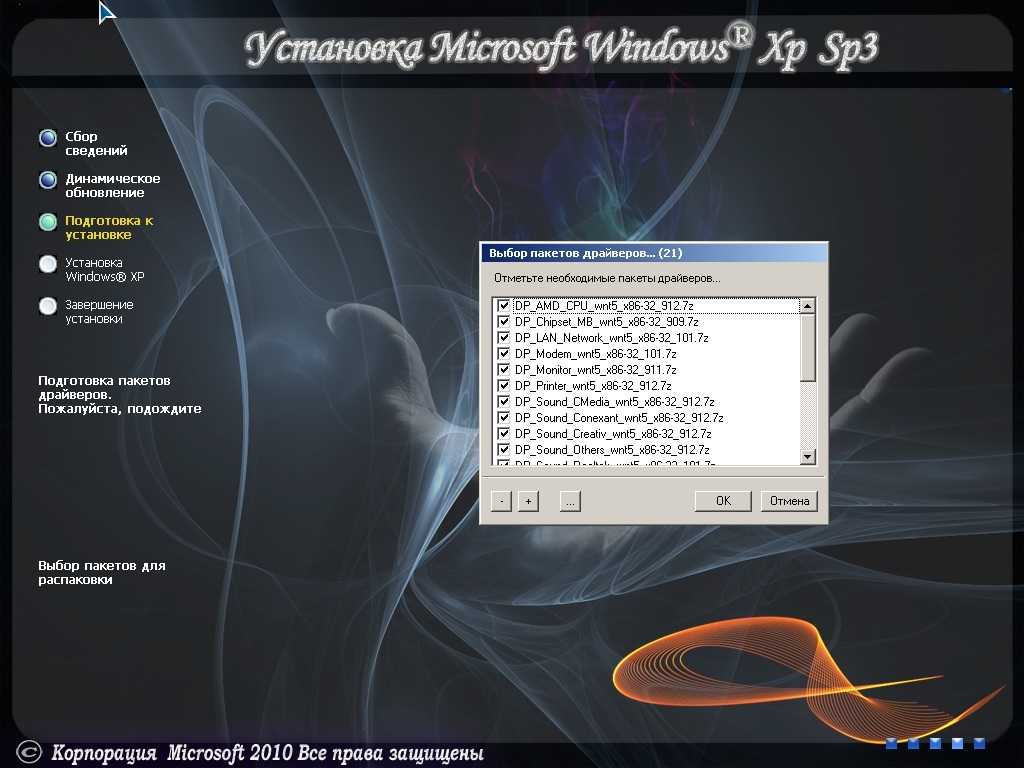This screenshot has width=1024, height=768.
Task: Click the Завершение установки label
Action: [99, 312]
